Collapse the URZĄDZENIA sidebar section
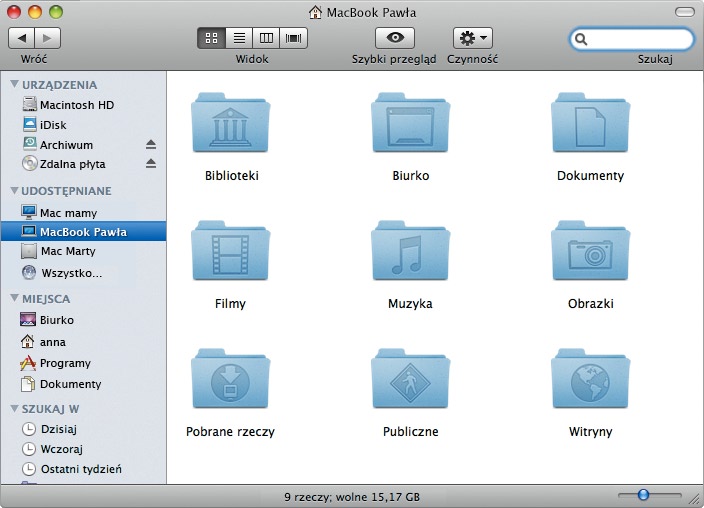Screen dimensions: 704x508 pos(14,84)
